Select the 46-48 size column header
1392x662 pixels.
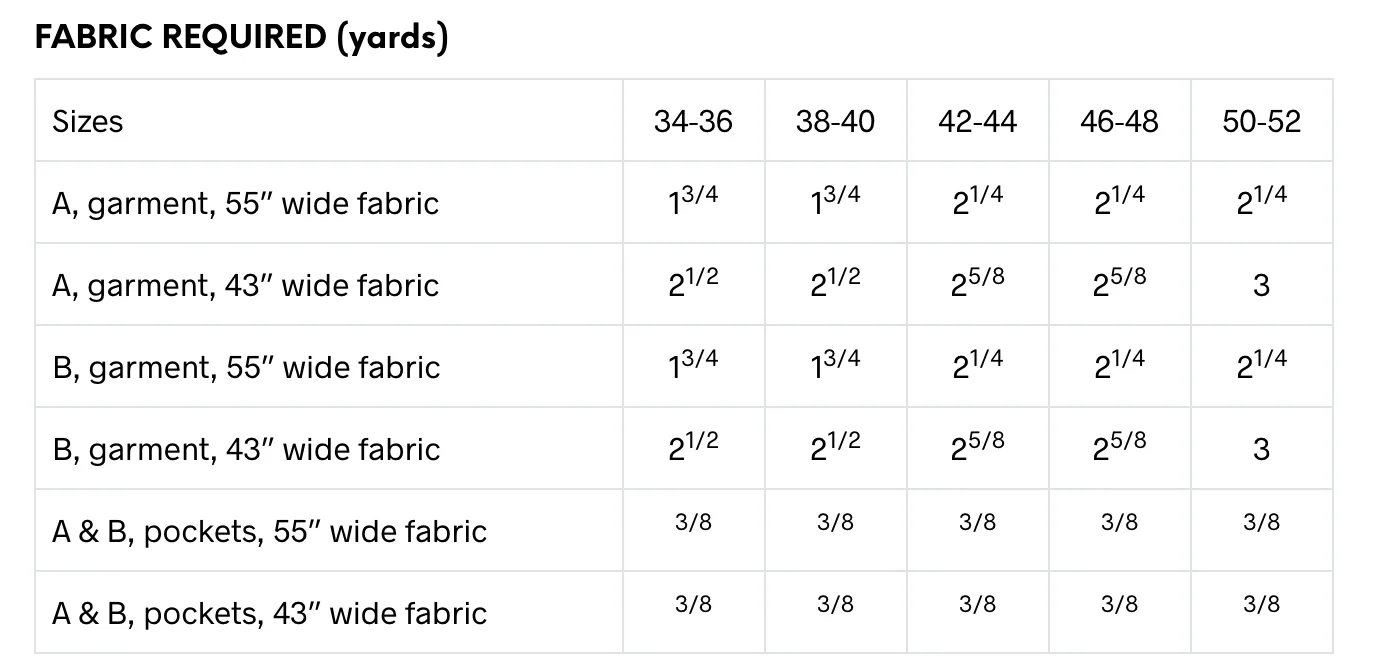1119,122
